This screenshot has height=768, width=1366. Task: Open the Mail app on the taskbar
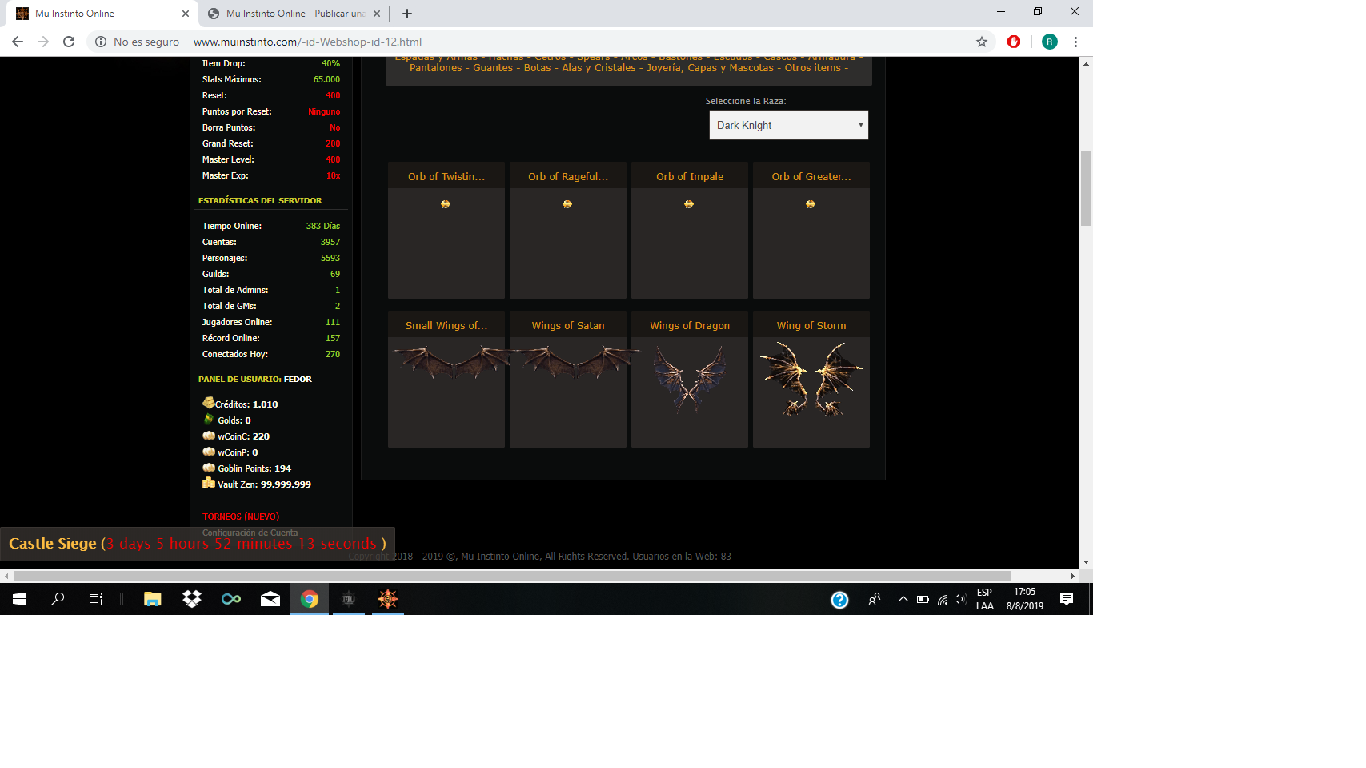(x=270, y=599)
